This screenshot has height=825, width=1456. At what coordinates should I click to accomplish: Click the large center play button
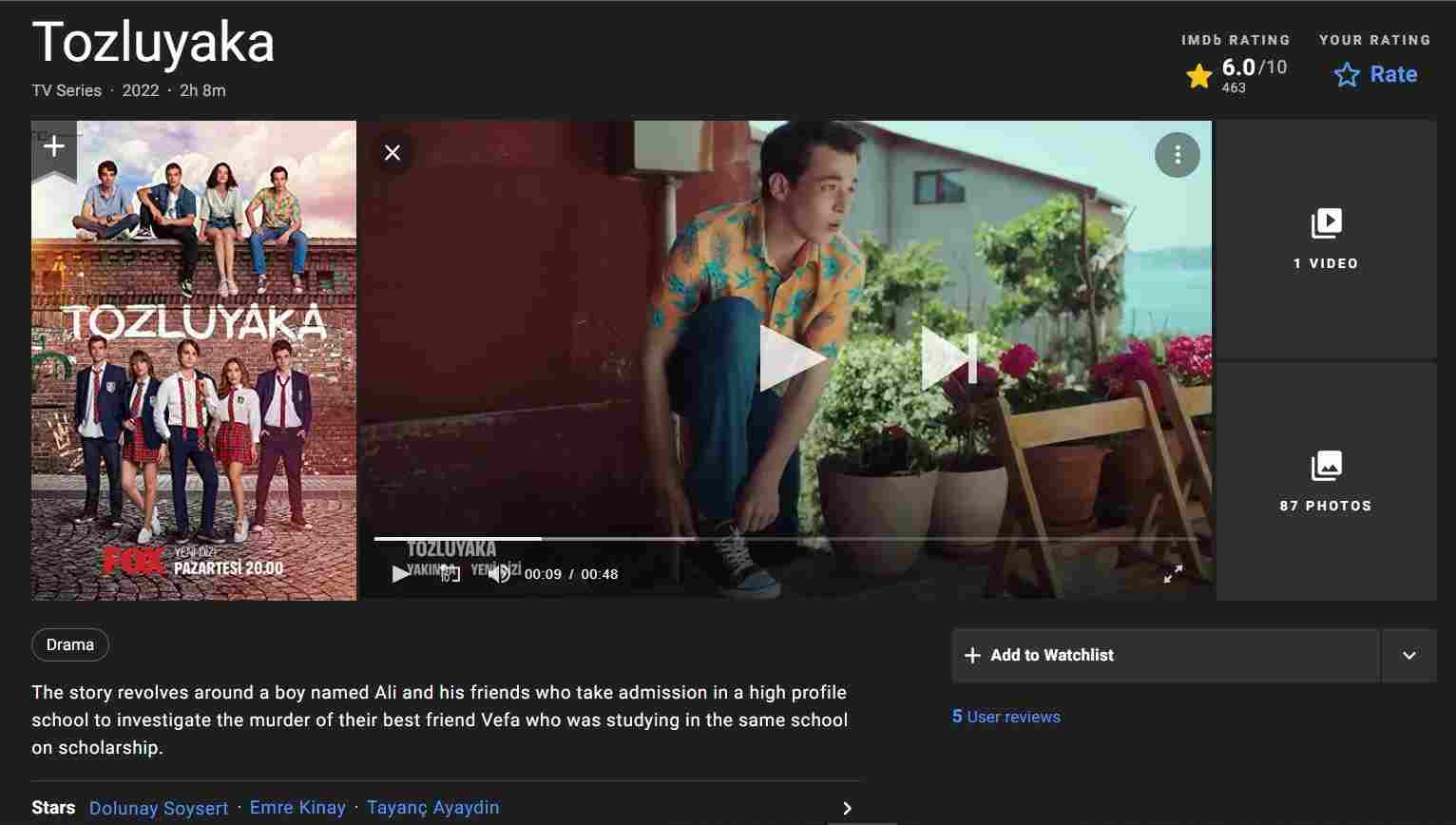click(x=792, y=358)
